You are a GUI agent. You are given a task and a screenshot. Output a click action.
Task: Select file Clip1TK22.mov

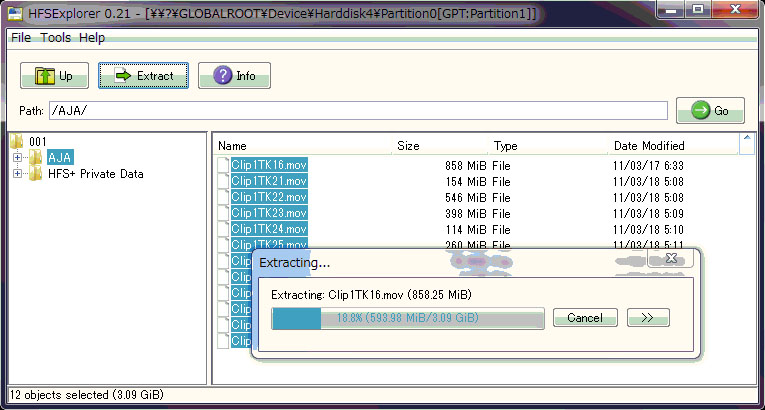269,198
